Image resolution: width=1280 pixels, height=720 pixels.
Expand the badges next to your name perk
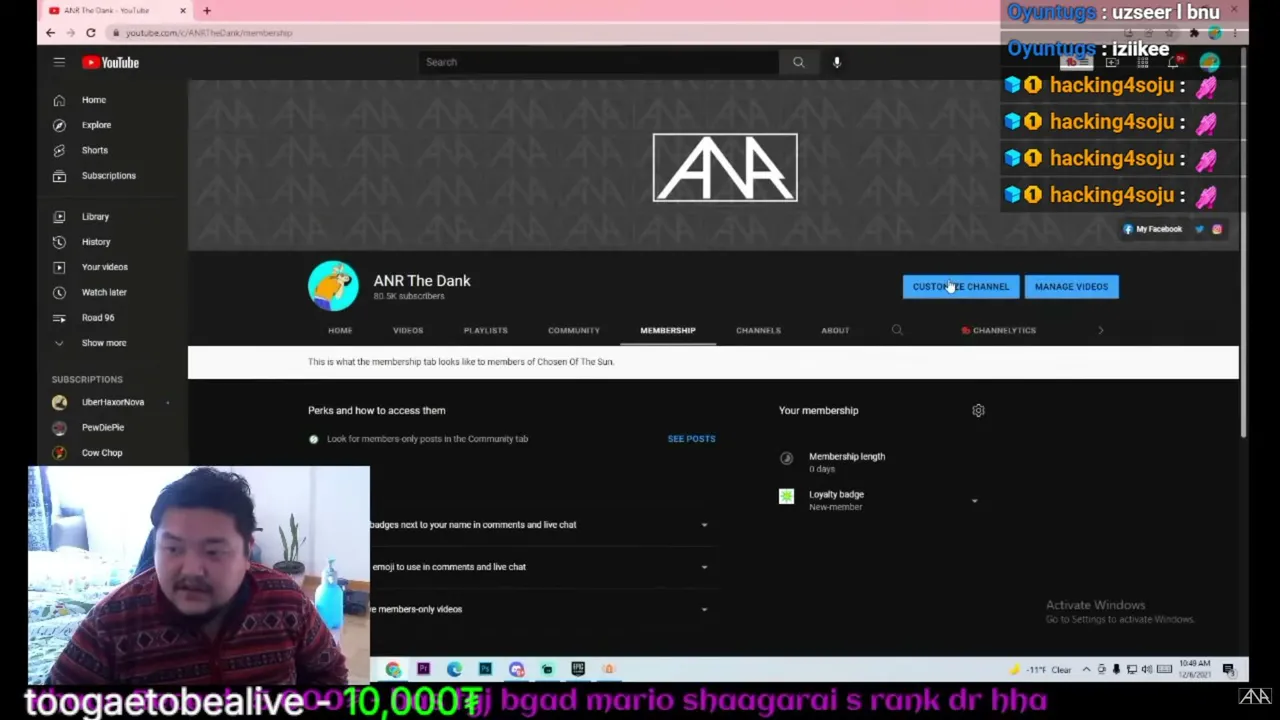point(704,525)
